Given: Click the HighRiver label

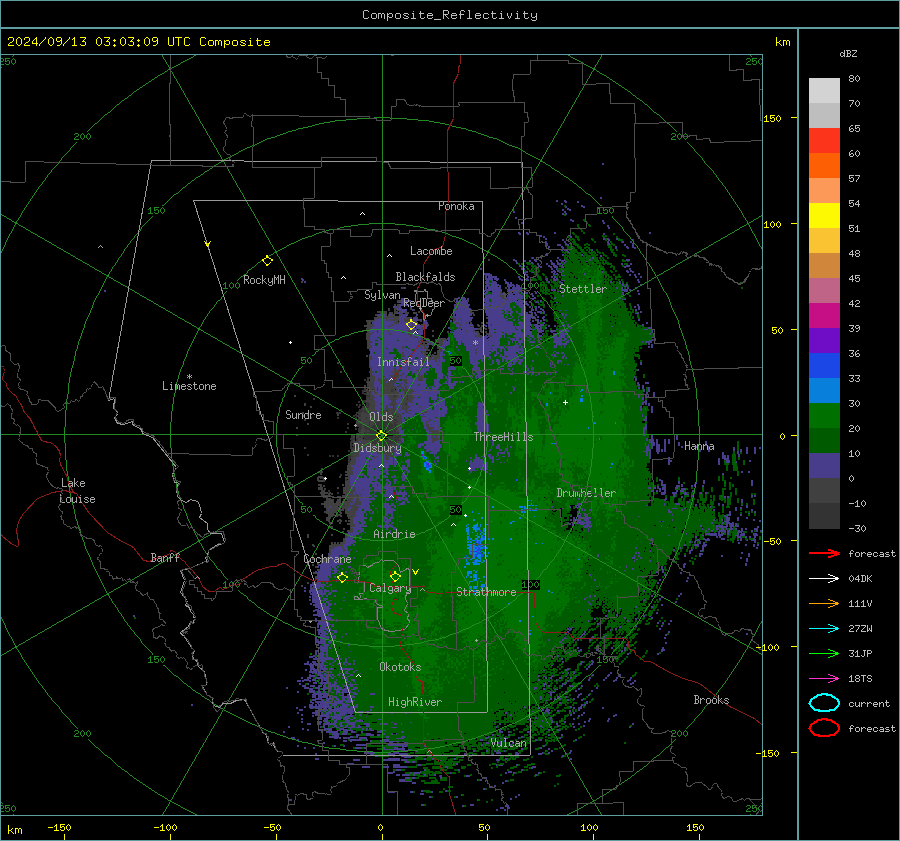Looking at the screenshot, I should pos(415,702).
